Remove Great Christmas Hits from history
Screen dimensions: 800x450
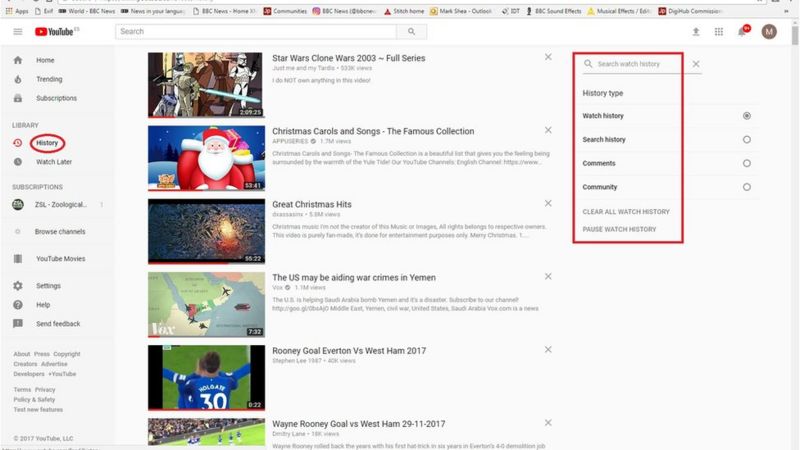click(x=548, y=203)
